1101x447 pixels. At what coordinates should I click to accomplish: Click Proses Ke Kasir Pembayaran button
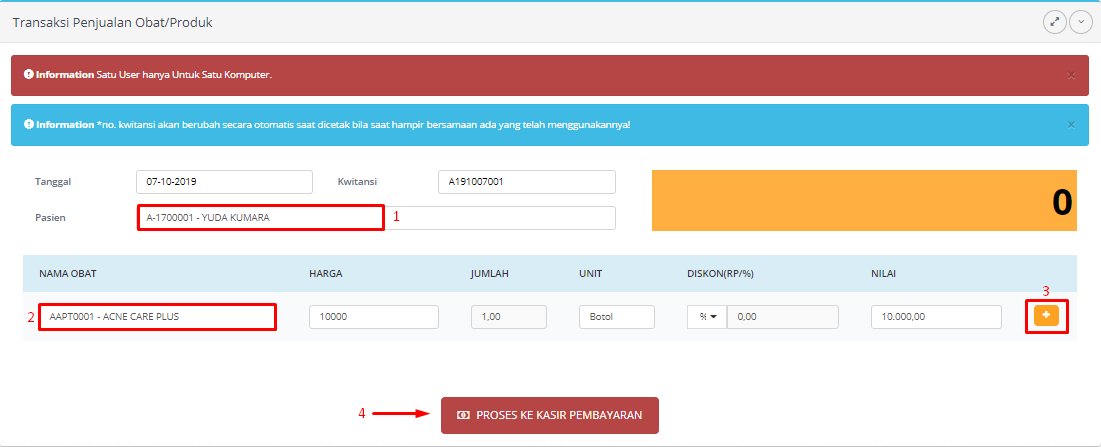(549, 415)
